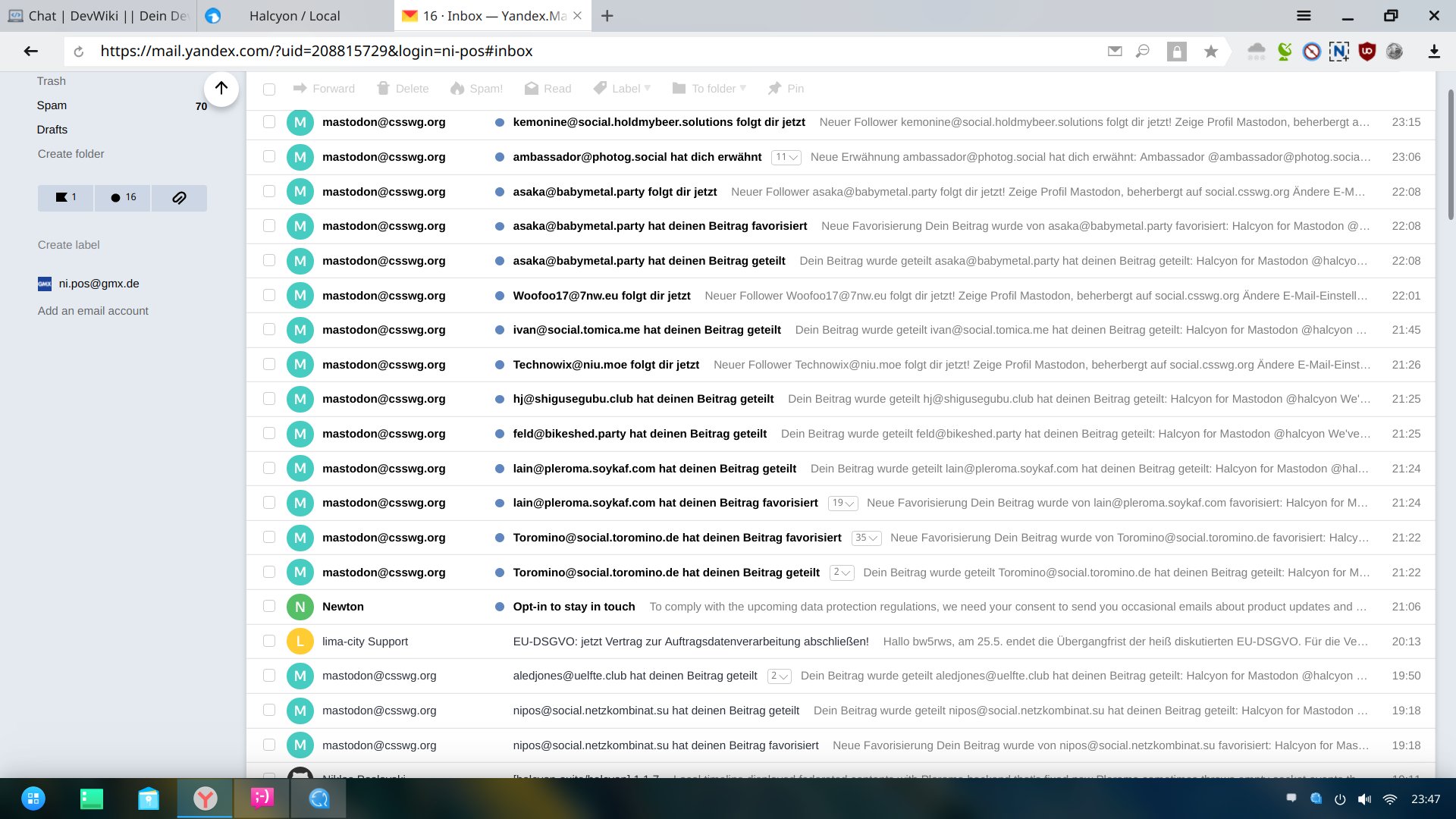
Task: Filter by attachments using the paperclip icon
Action: [179, 198]
